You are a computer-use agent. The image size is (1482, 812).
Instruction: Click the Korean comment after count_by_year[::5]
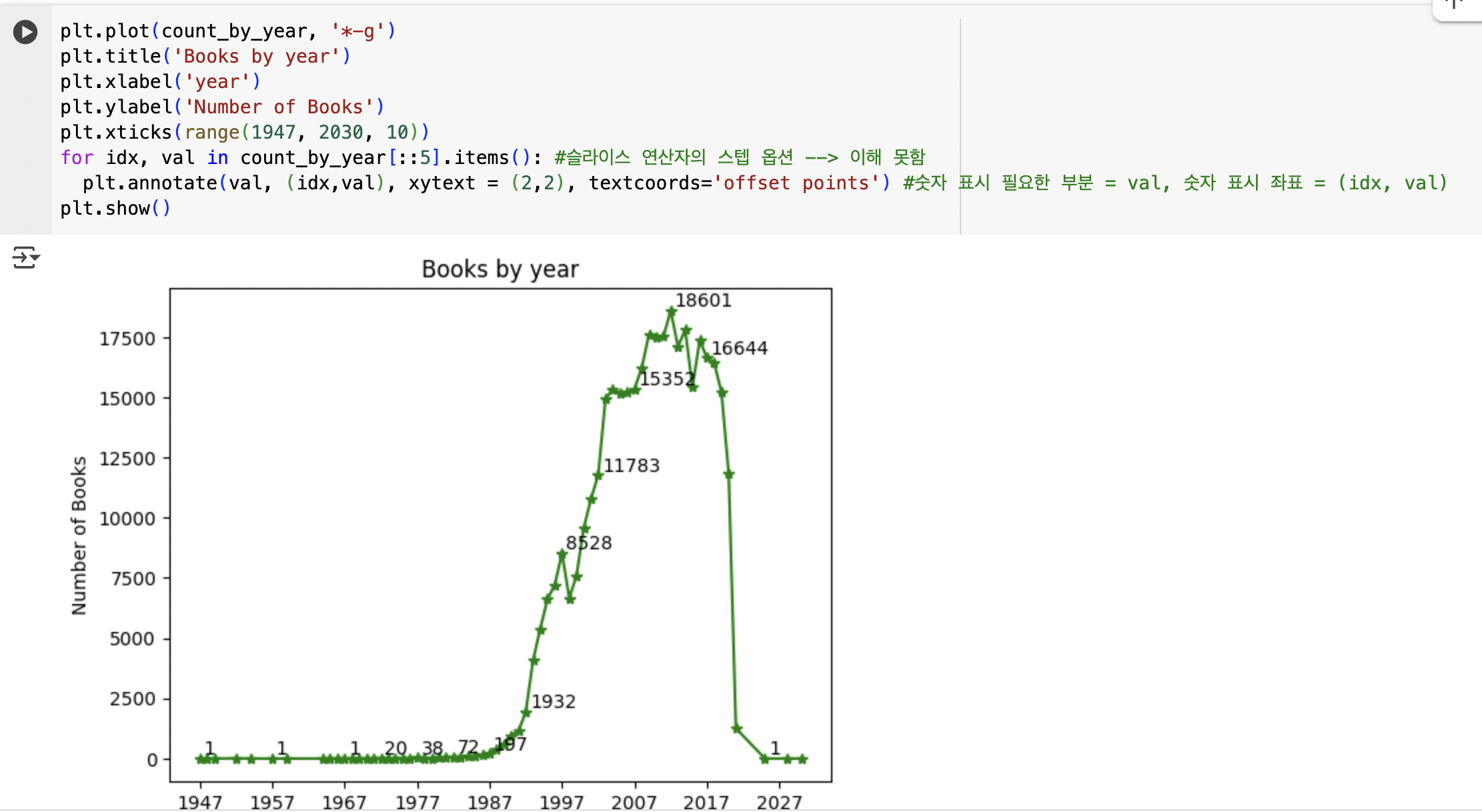[x=740, y=158]
